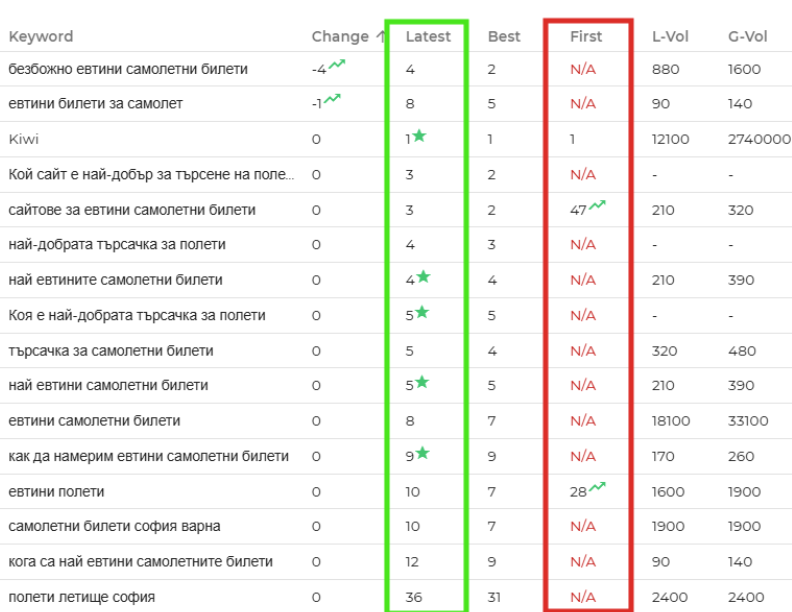Click the star next to rank 9 in Latest
The height and width of the screenshot is (612, 792).
[x=423, y=453]
